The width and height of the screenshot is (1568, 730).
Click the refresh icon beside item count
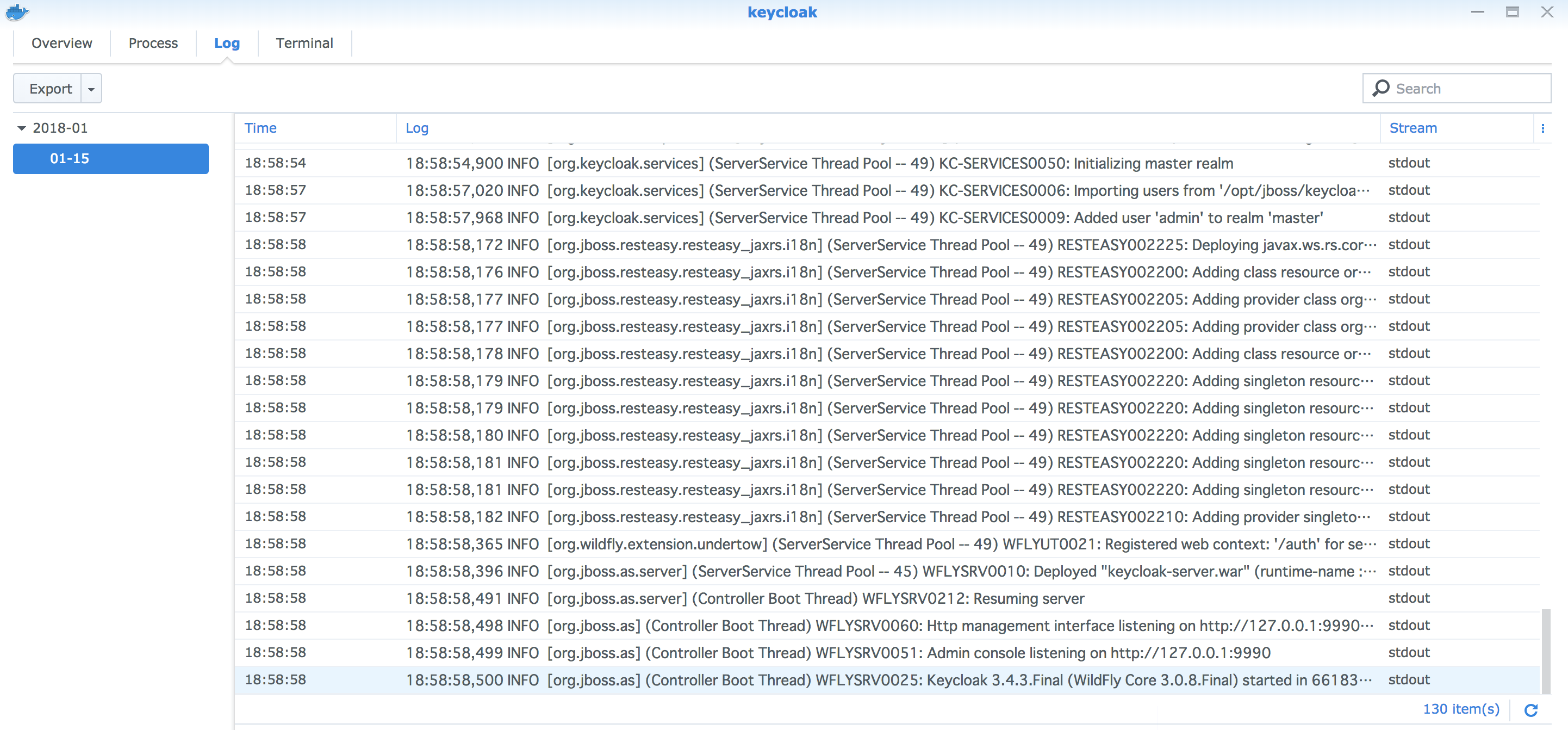(1531, 709)
